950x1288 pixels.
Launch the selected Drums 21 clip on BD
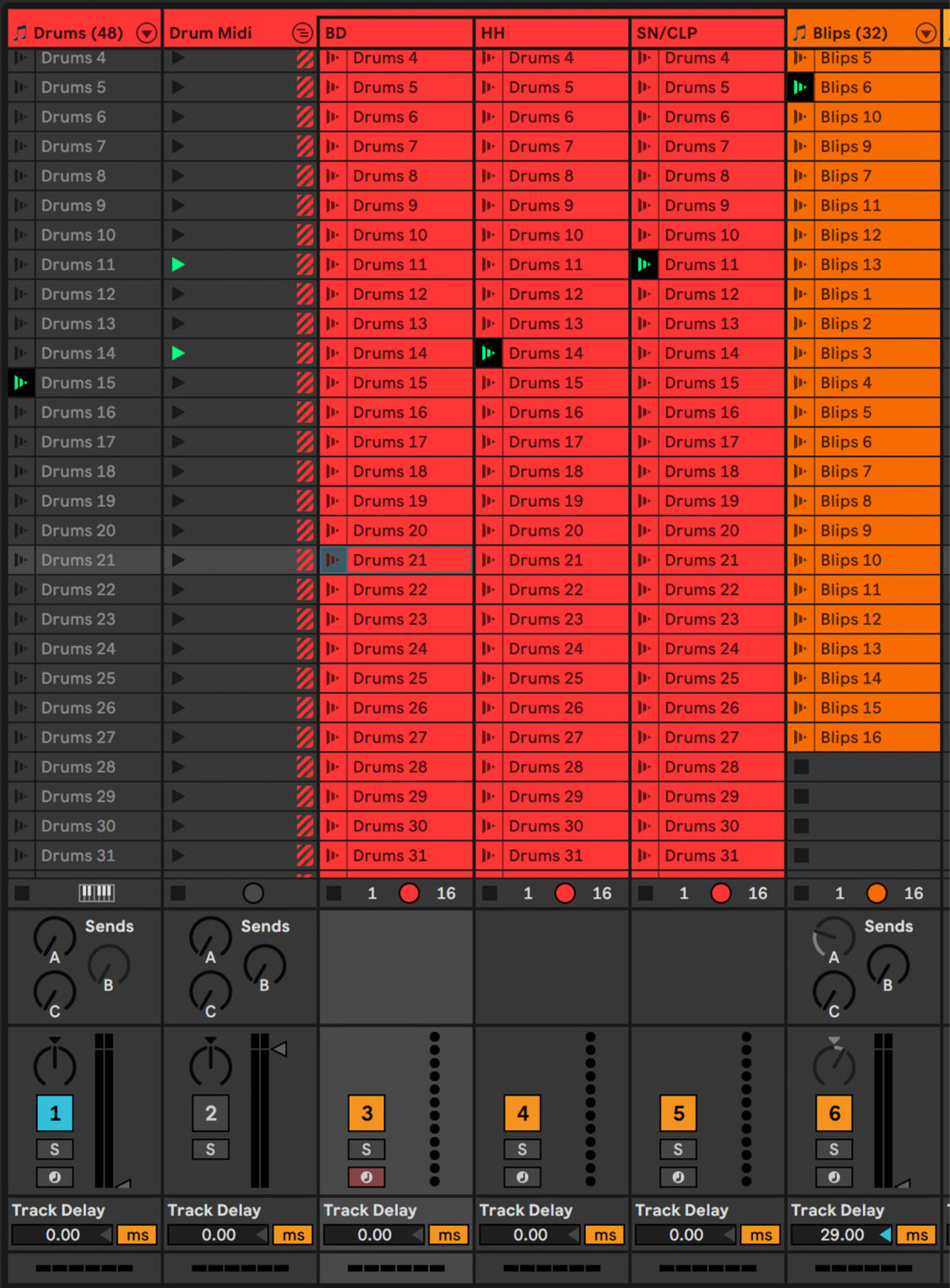pos(332,559)
